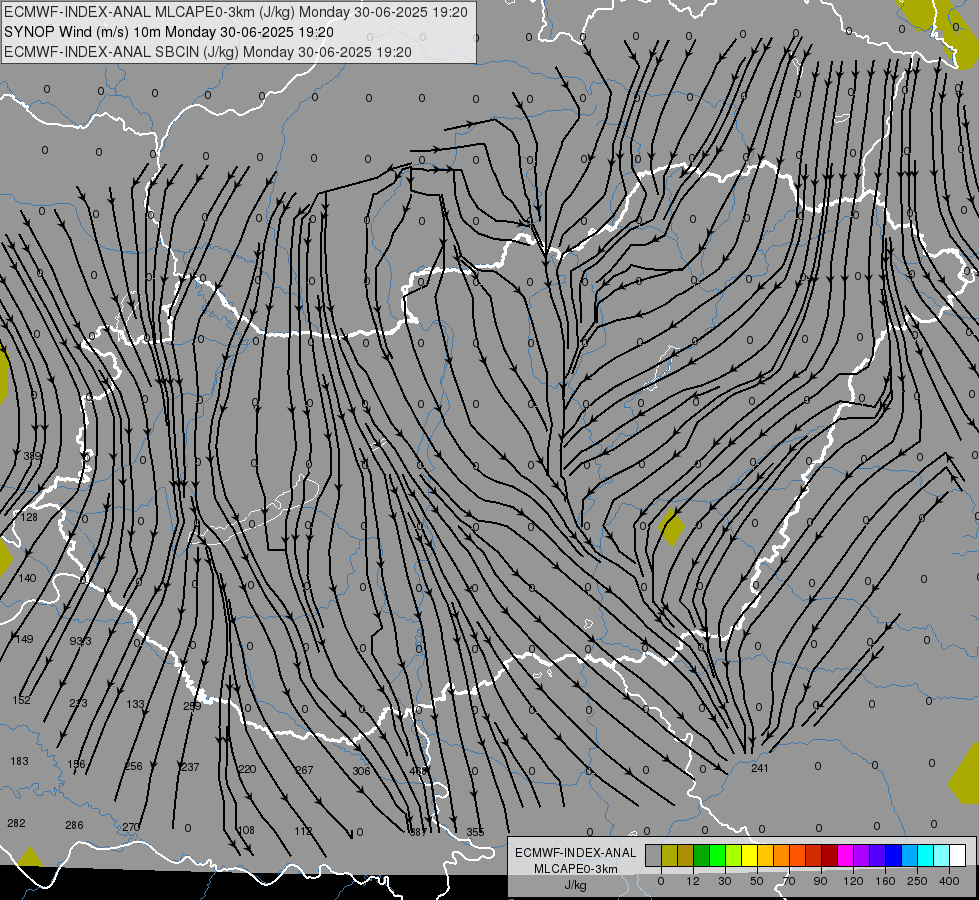Click legend tick label 400
This screenshot has width=979, height=900.
tap(949, 881)
